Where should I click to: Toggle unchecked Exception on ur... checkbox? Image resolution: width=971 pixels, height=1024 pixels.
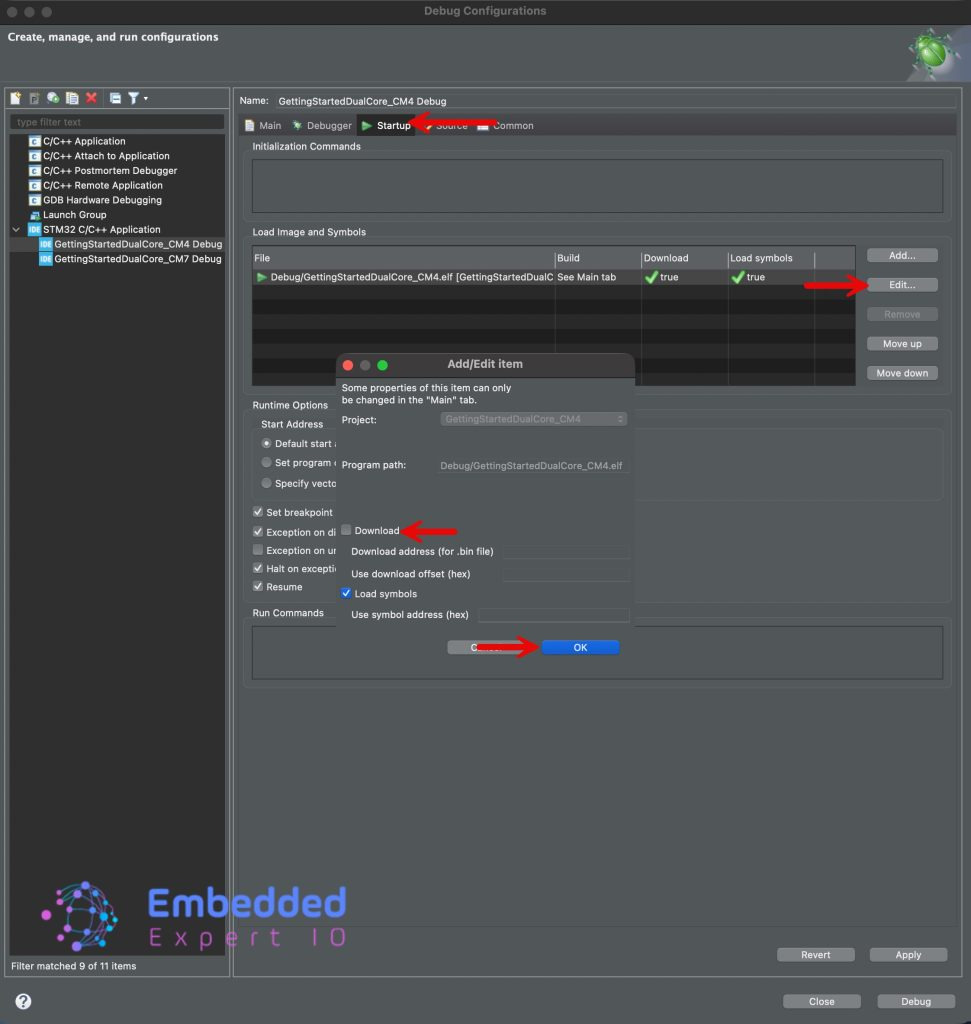258,550
